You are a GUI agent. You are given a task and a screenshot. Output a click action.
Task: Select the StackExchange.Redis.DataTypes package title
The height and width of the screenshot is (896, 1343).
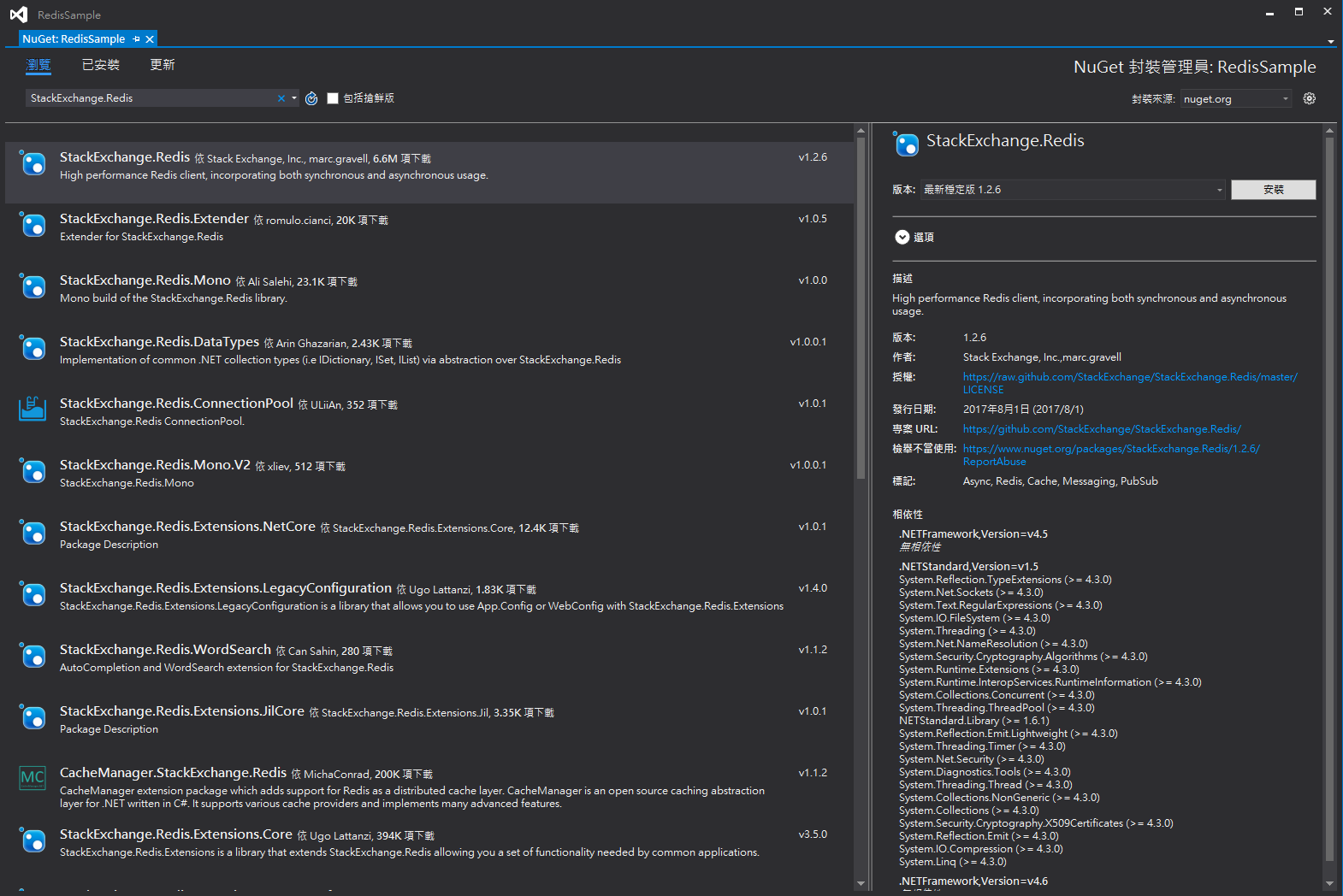click(159, 342)
